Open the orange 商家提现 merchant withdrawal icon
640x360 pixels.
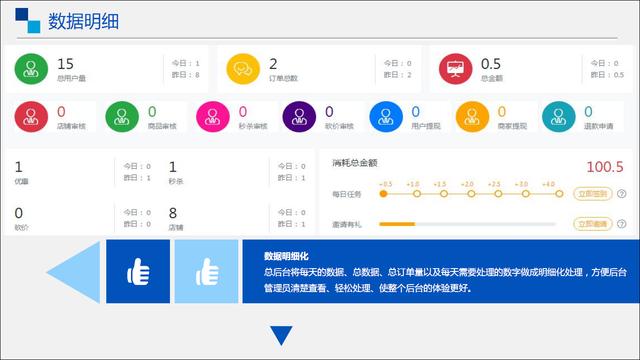pyautogui.click(x=472, y=117)
